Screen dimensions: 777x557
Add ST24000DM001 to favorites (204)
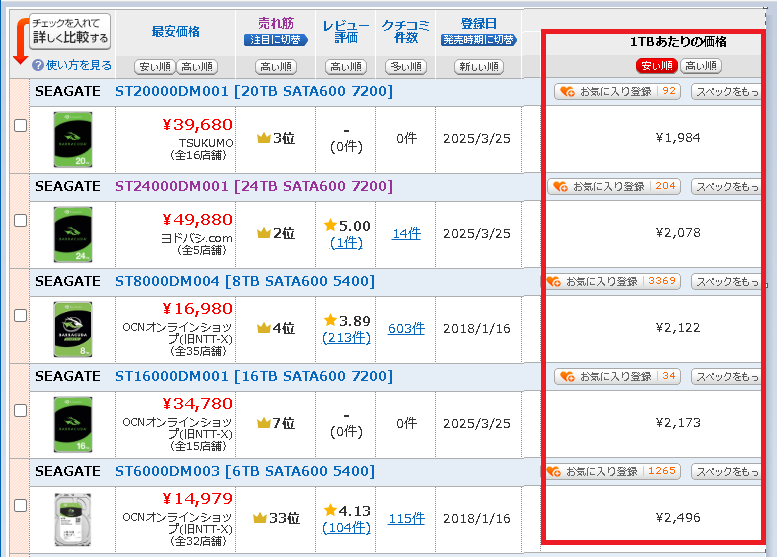coord(614,186)
